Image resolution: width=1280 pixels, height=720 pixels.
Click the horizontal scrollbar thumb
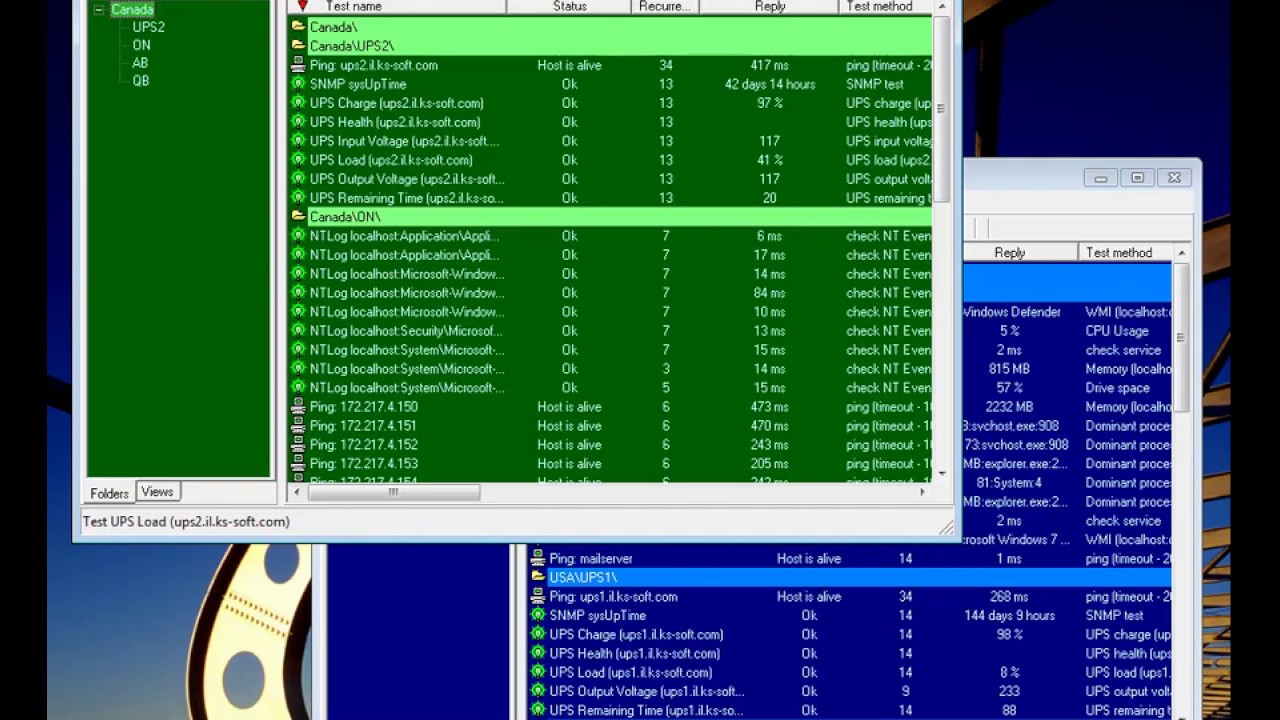394,492
